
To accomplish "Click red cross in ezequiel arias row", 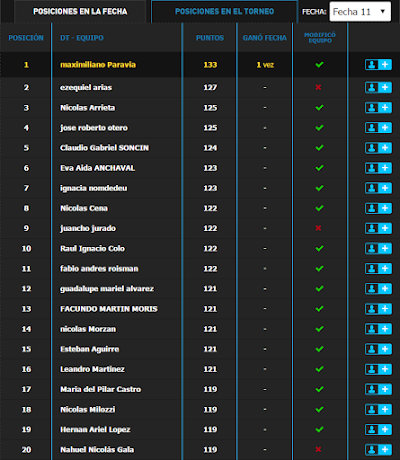I will [x=318, y=87].
